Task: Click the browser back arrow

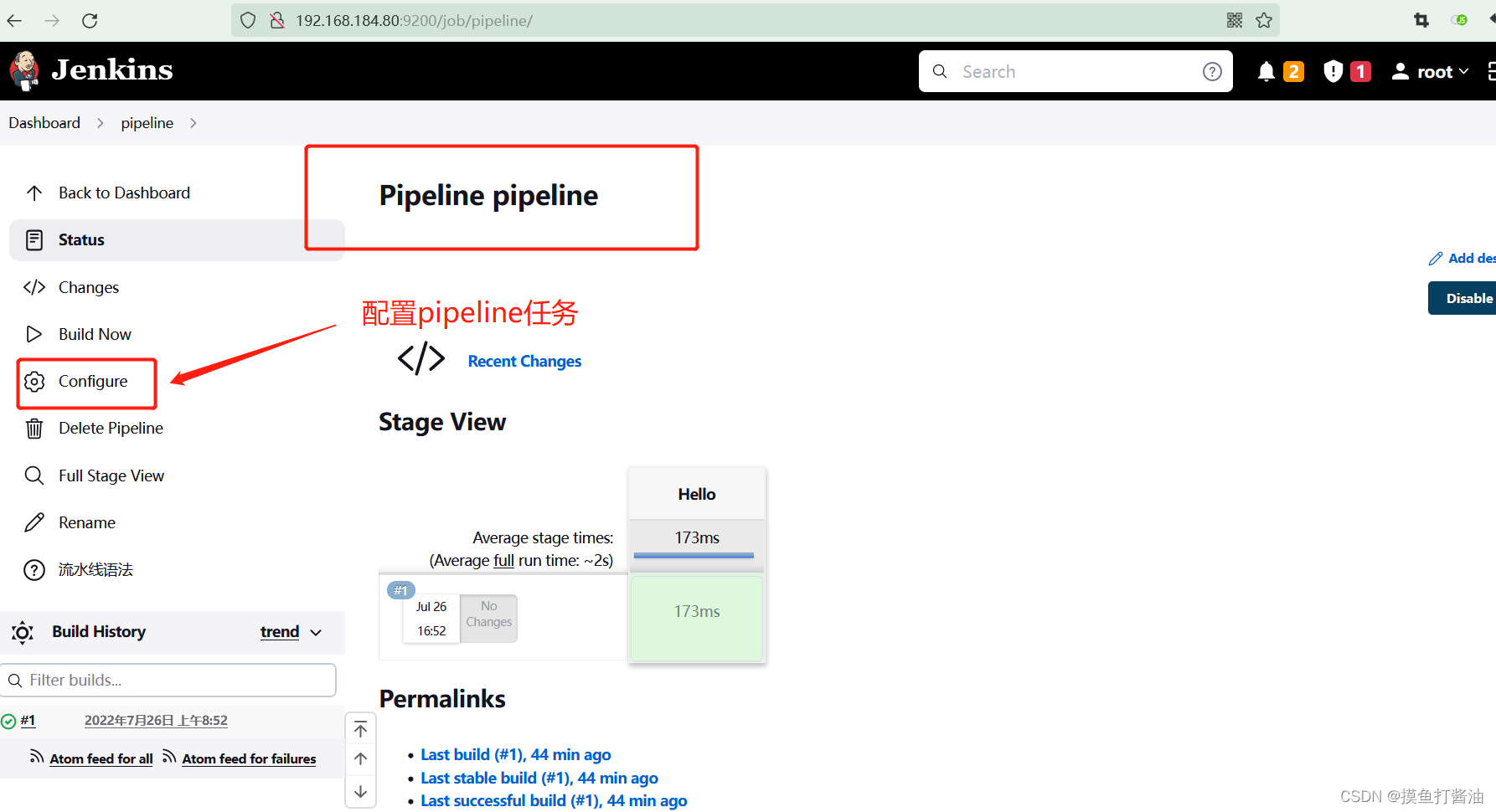Action: 15,21
